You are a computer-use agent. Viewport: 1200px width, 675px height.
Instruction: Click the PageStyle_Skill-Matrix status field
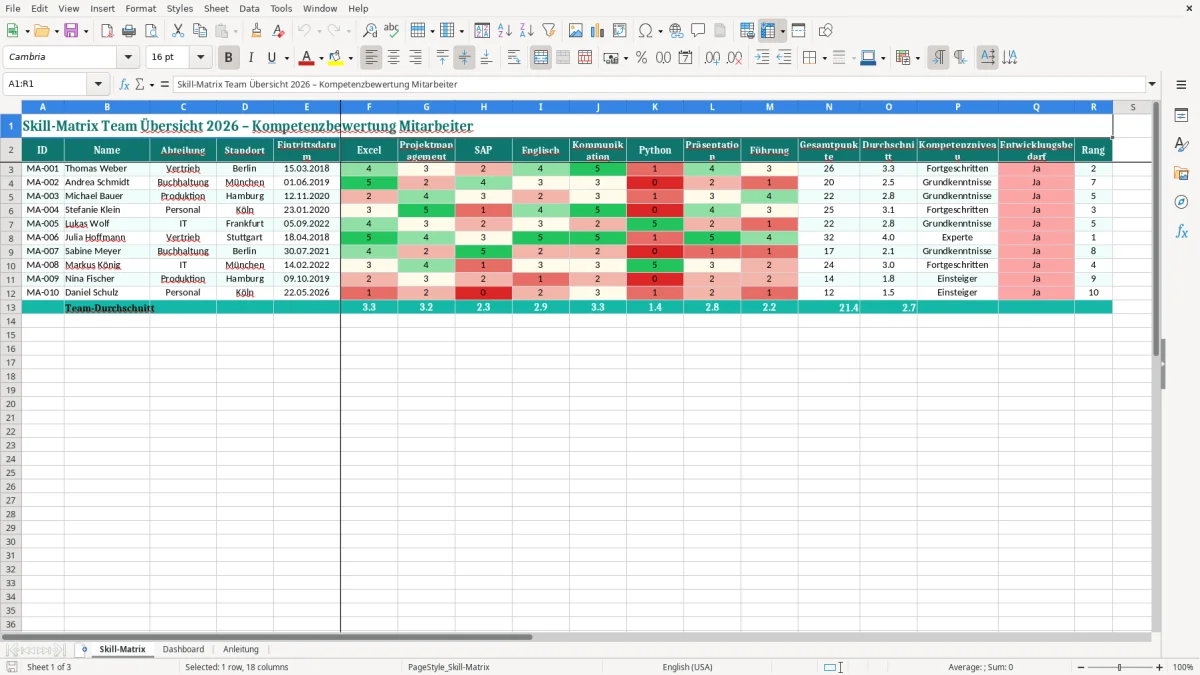449,667
